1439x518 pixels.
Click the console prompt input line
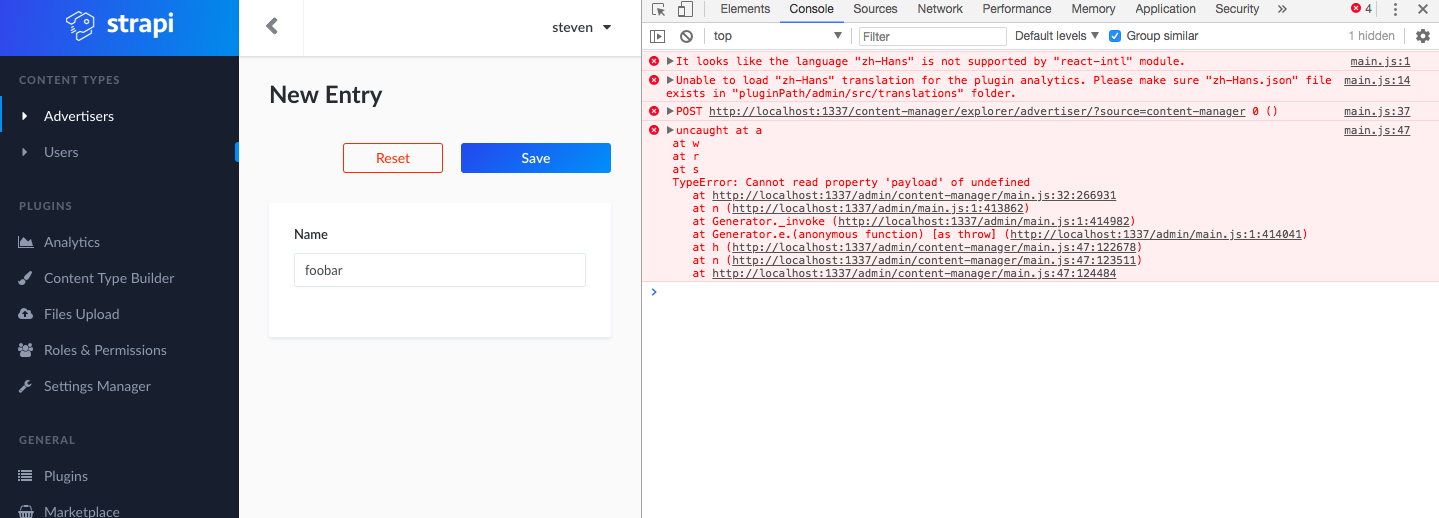tap(1040, 292)
